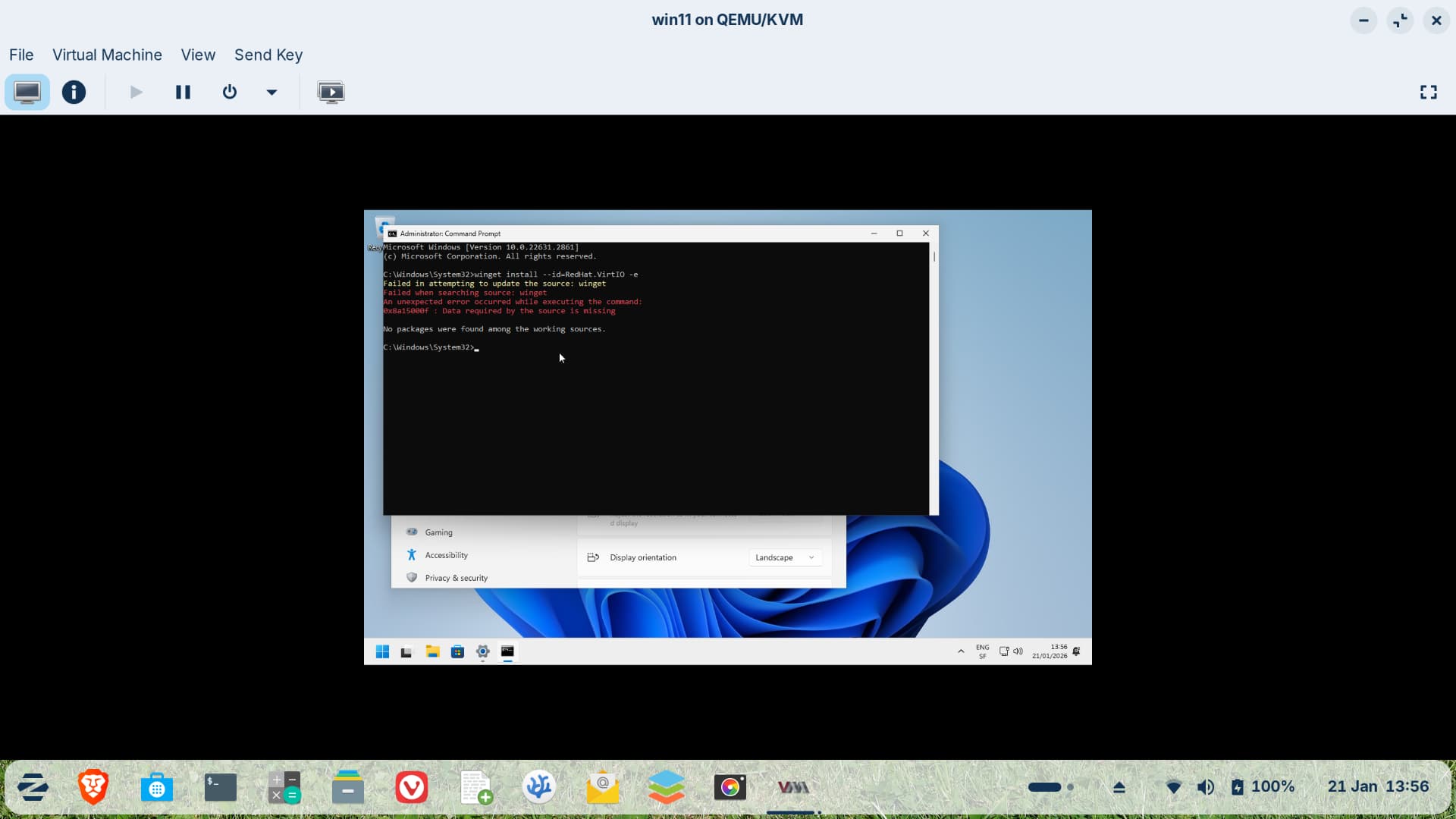Screen dimensions: 1456x819
Task: Pause the virtual machine
Action: pyautogui.click(x=183, y=93)
